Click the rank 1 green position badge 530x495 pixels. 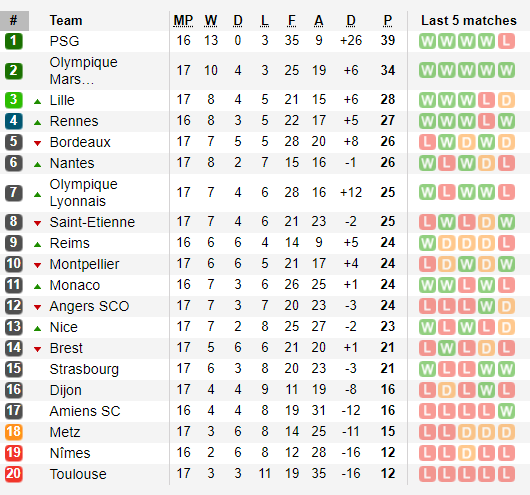point(14,41)
